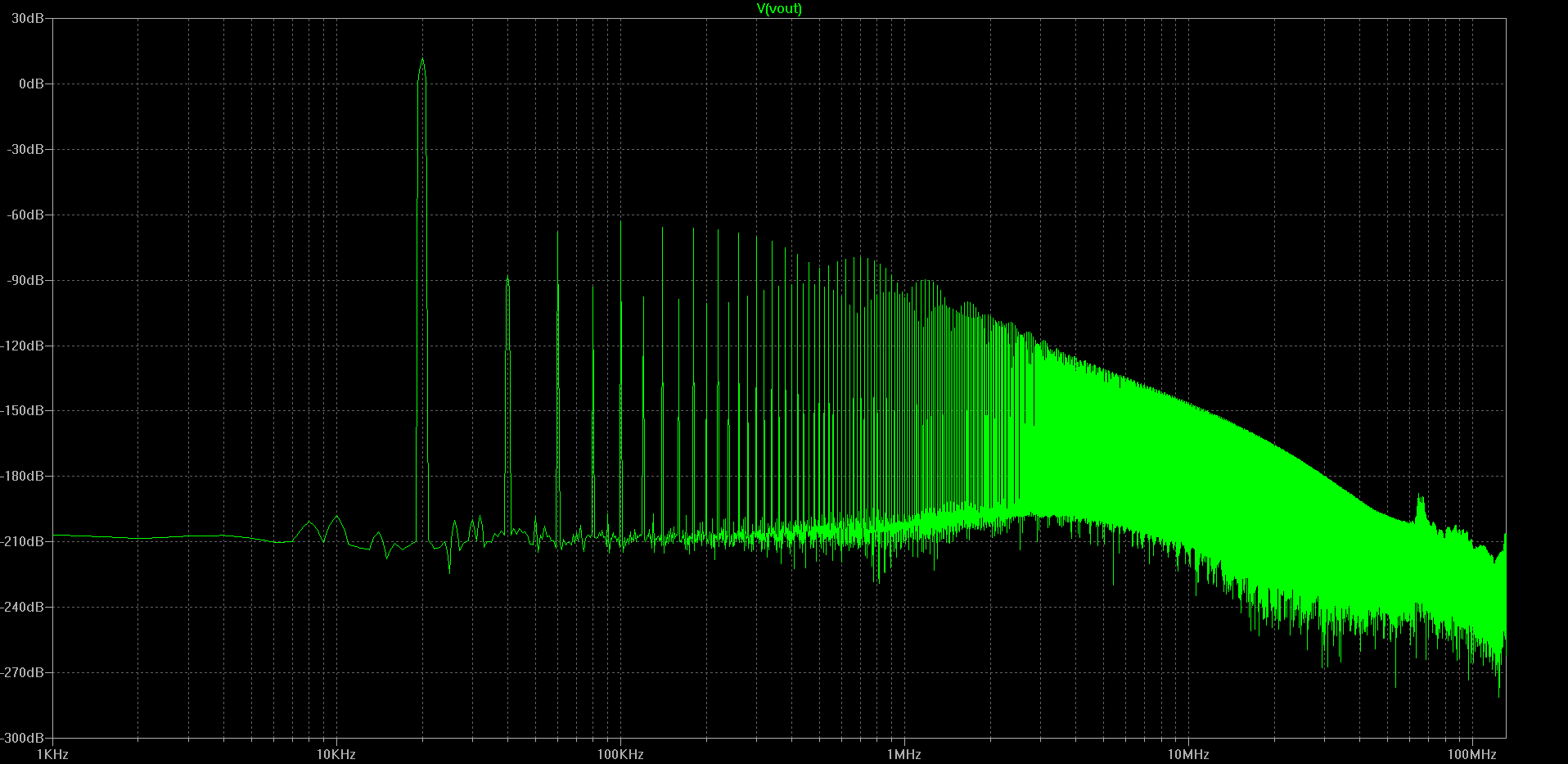Click the -30dB axis label

tap(26, 149)
